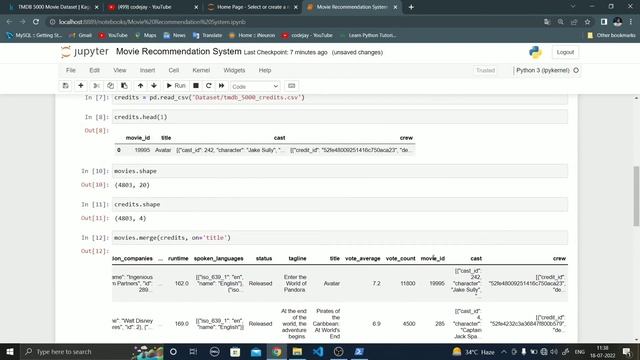Open Other bookmarks folder
The image size is (640, 360).
tap(611, 36)
